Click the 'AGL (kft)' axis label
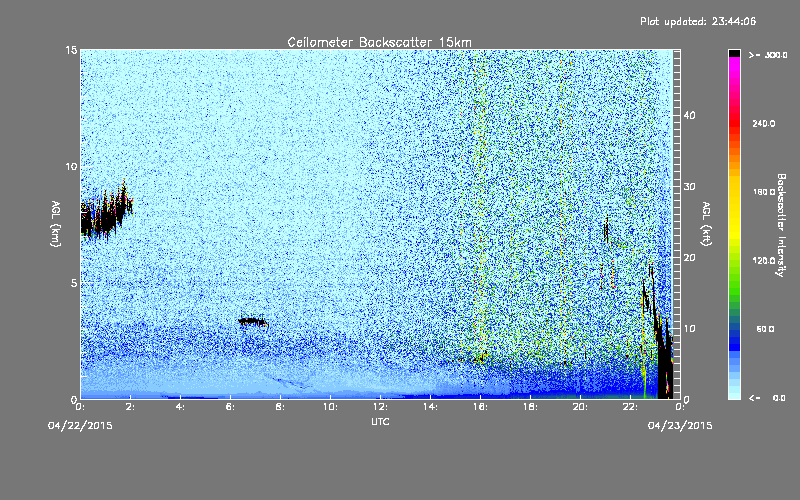Screen dimensions: 800x500 tap(706, 224)
